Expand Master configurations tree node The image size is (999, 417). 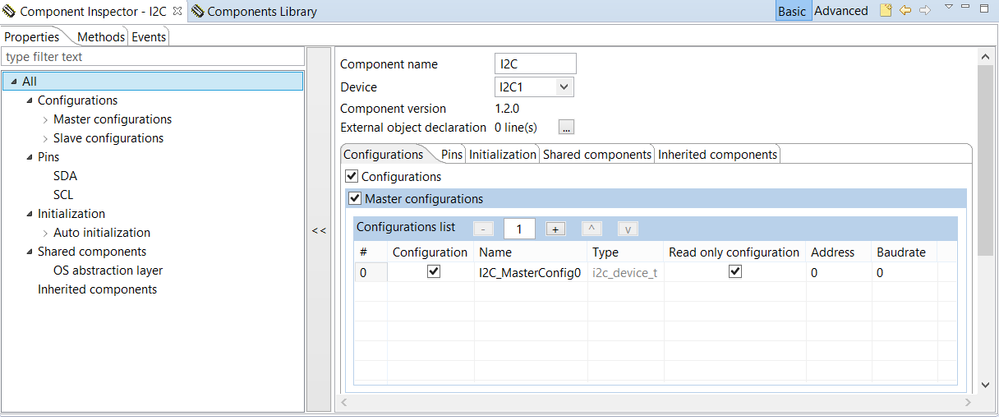click(46, 120)
